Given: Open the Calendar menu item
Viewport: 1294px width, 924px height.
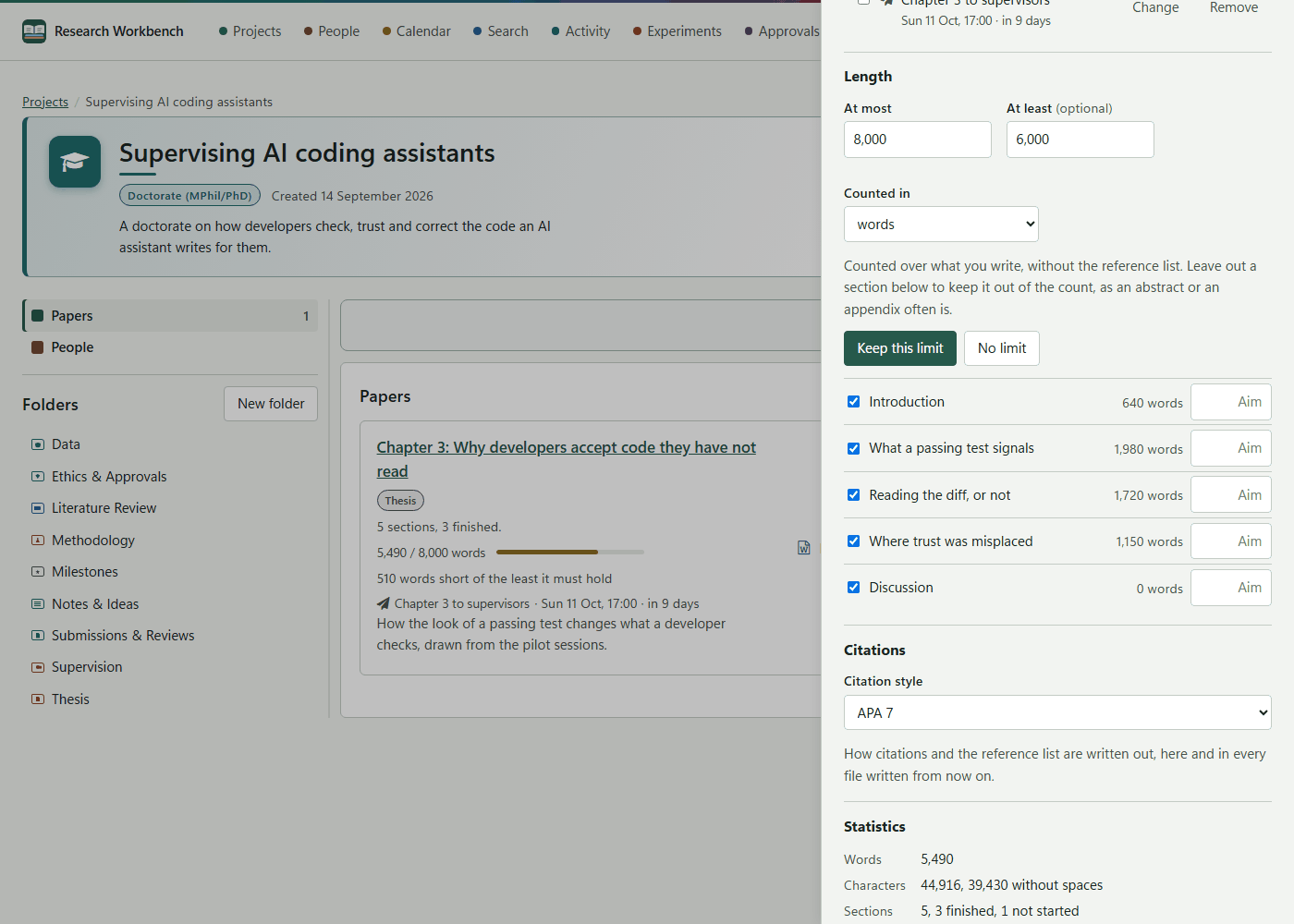Looking at the screenshot, I should tap(417, 31).
